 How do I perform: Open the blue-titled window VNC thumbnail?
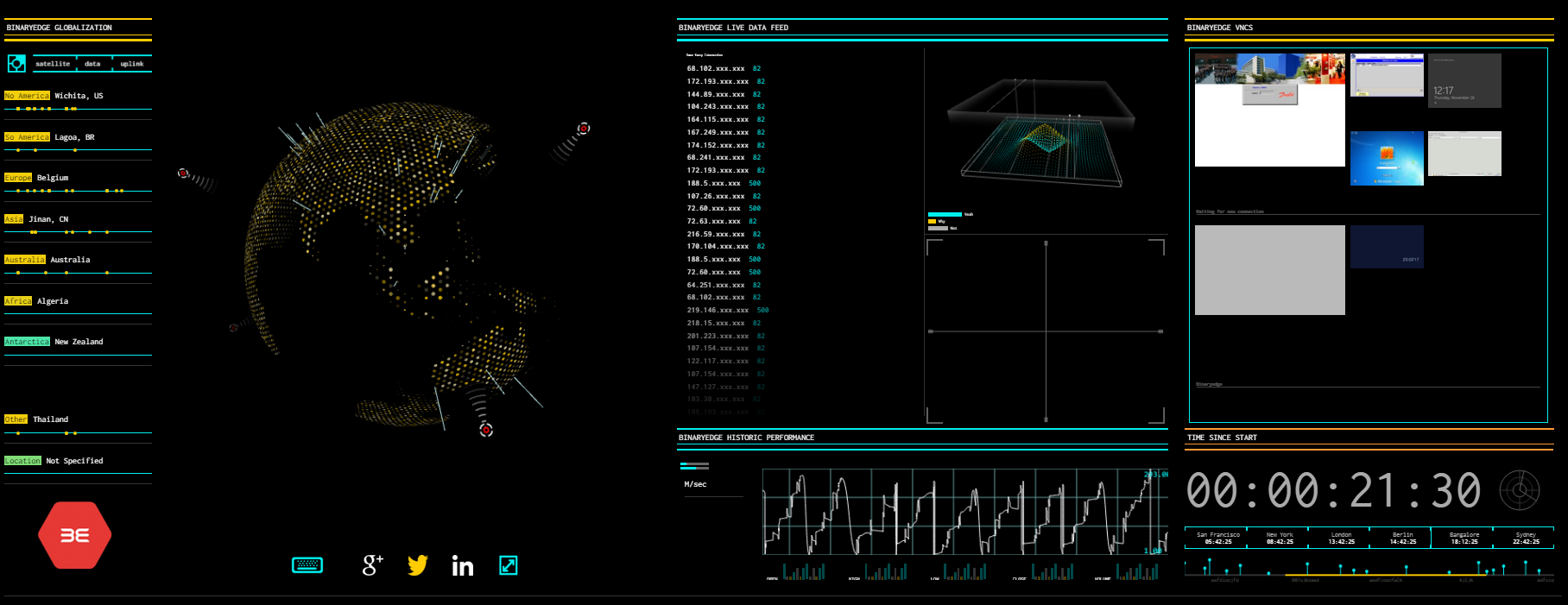click(x=1387, y=75)
